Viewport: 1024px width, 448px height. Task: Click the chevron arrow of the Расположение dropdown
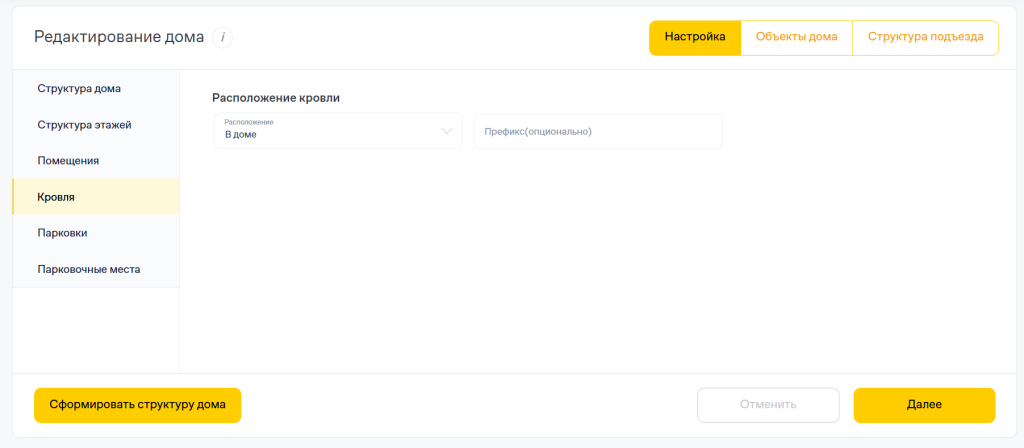pyautogui.click(x=447, y=131)
